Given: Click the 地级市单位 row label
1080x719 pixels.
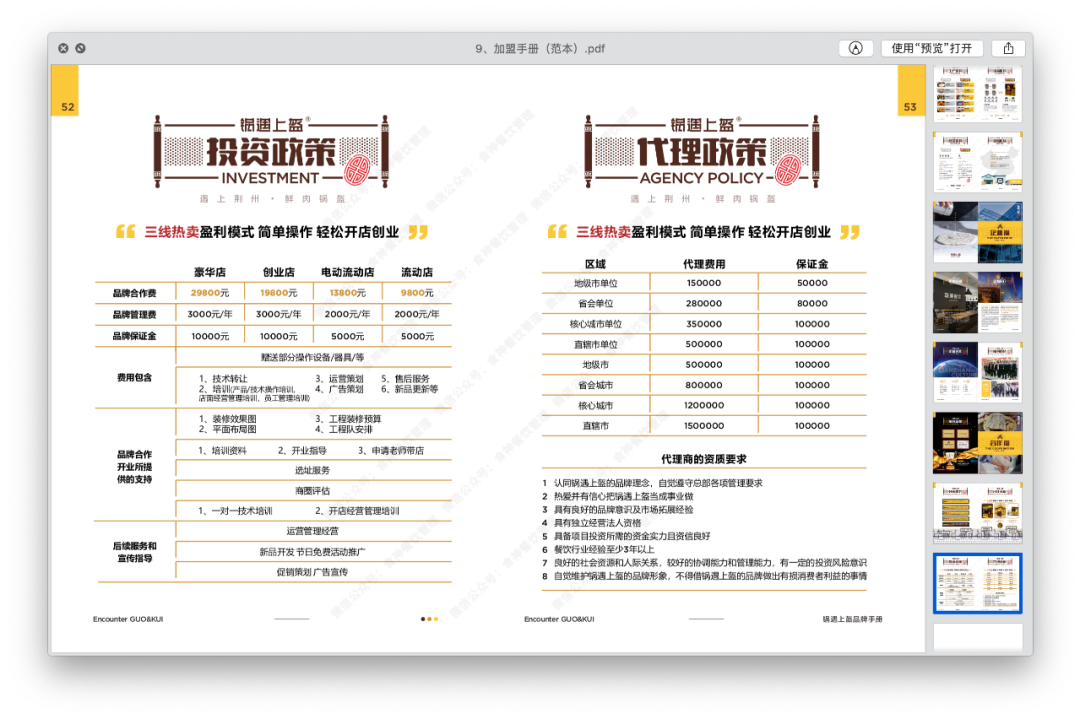Looking at the screenshot, I should click(x=595, y=283).
